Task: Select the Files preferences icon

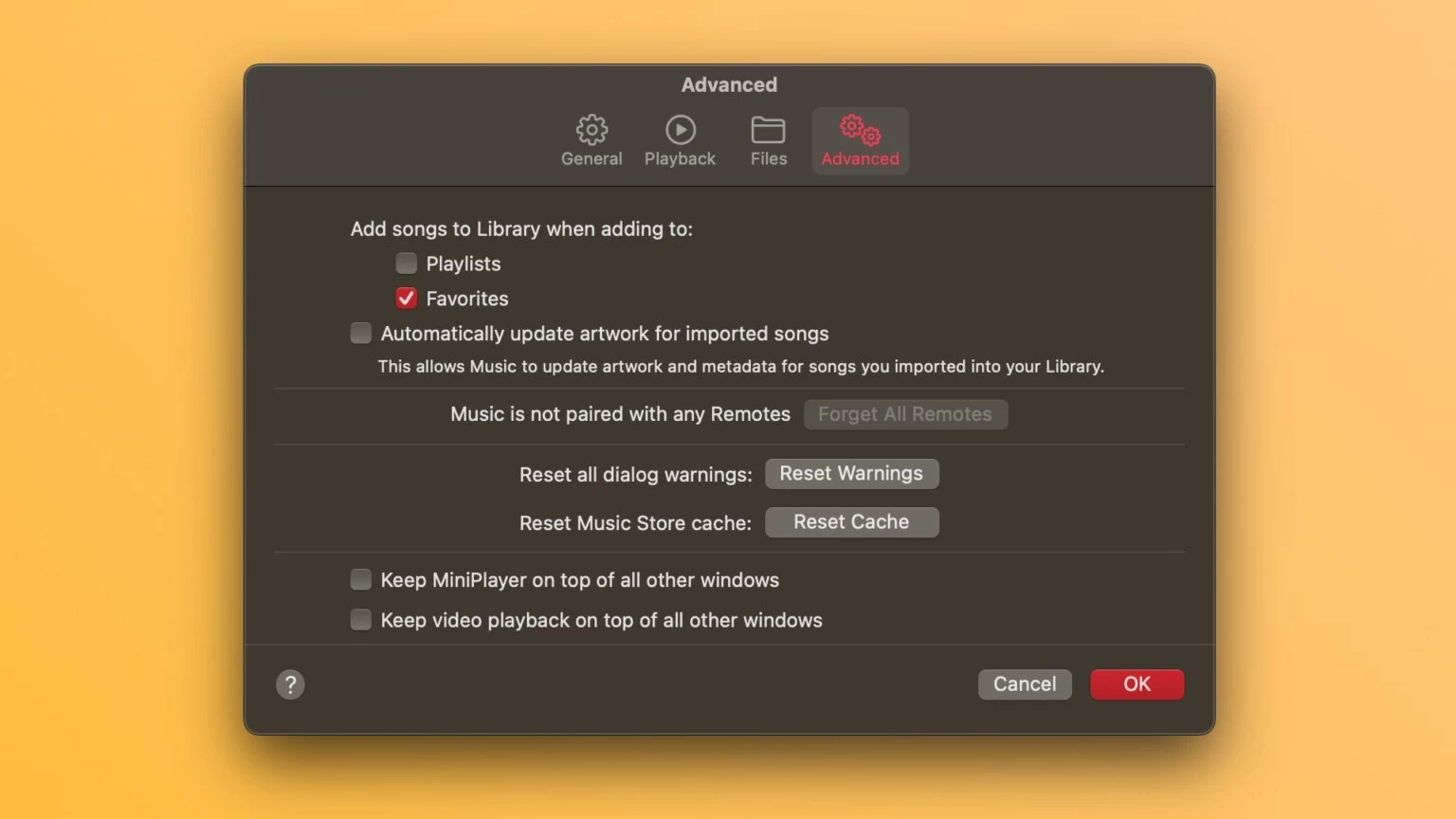Action: coord(768,138)
